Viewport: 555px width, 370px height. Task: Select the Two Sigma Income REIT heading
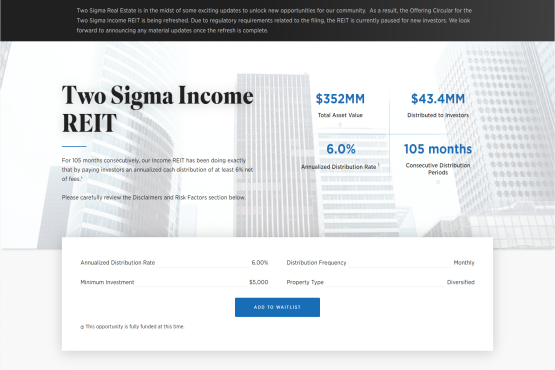tap(158, 109)
